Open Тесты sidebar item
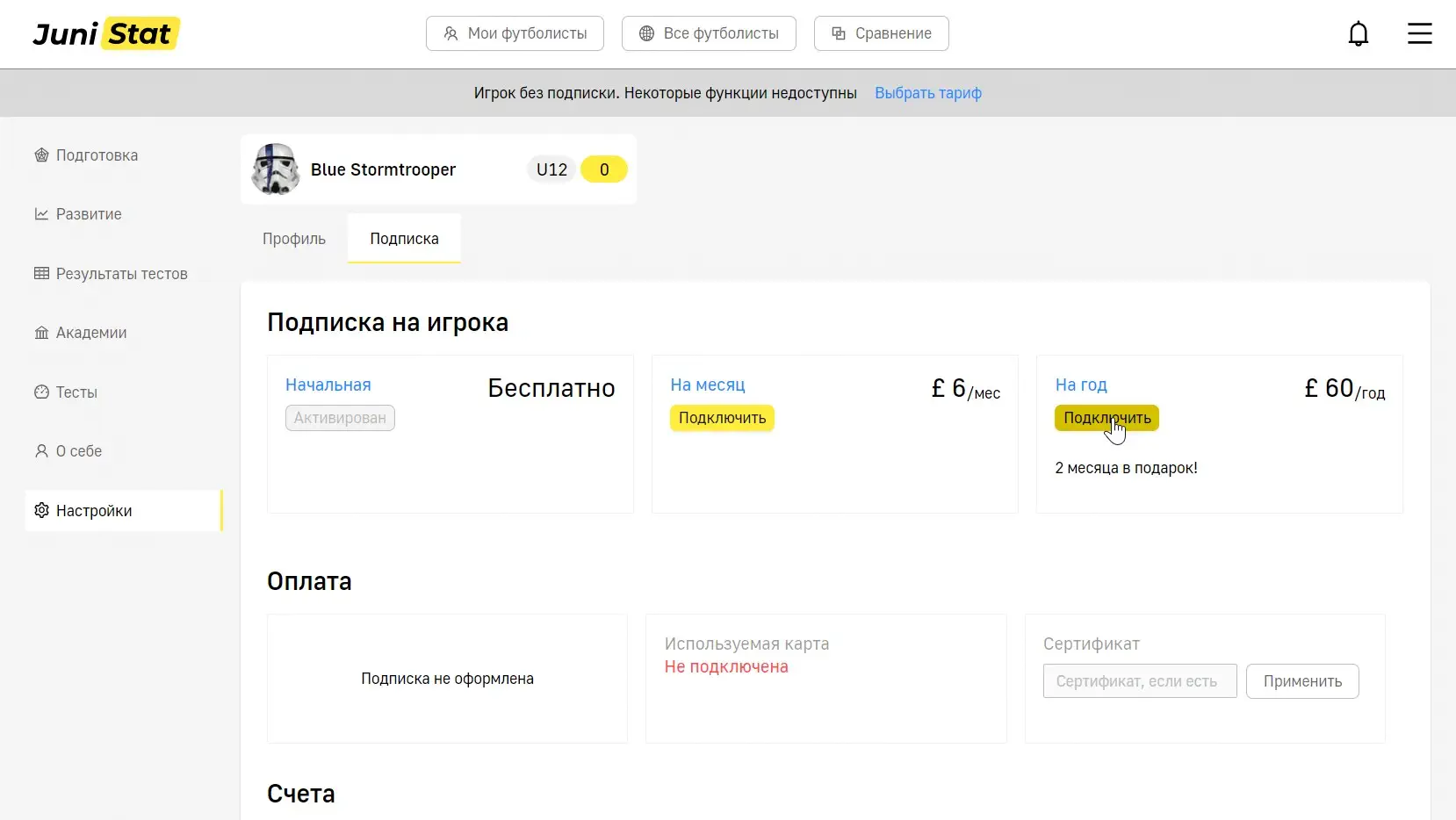This screenshot has width=1456, height=820. click(x=76, y=392)
